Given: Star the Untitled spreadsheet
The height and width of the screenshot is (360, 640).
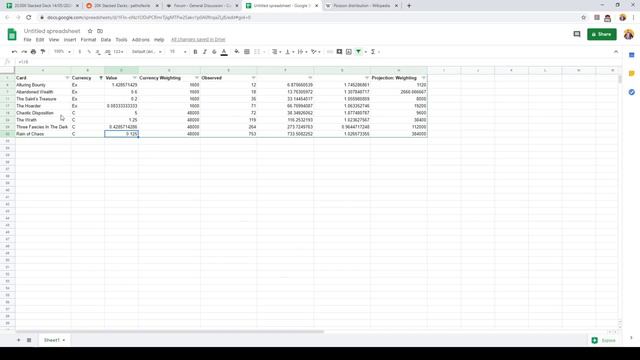Looking at the screenshot, I should tap(90, 31).
